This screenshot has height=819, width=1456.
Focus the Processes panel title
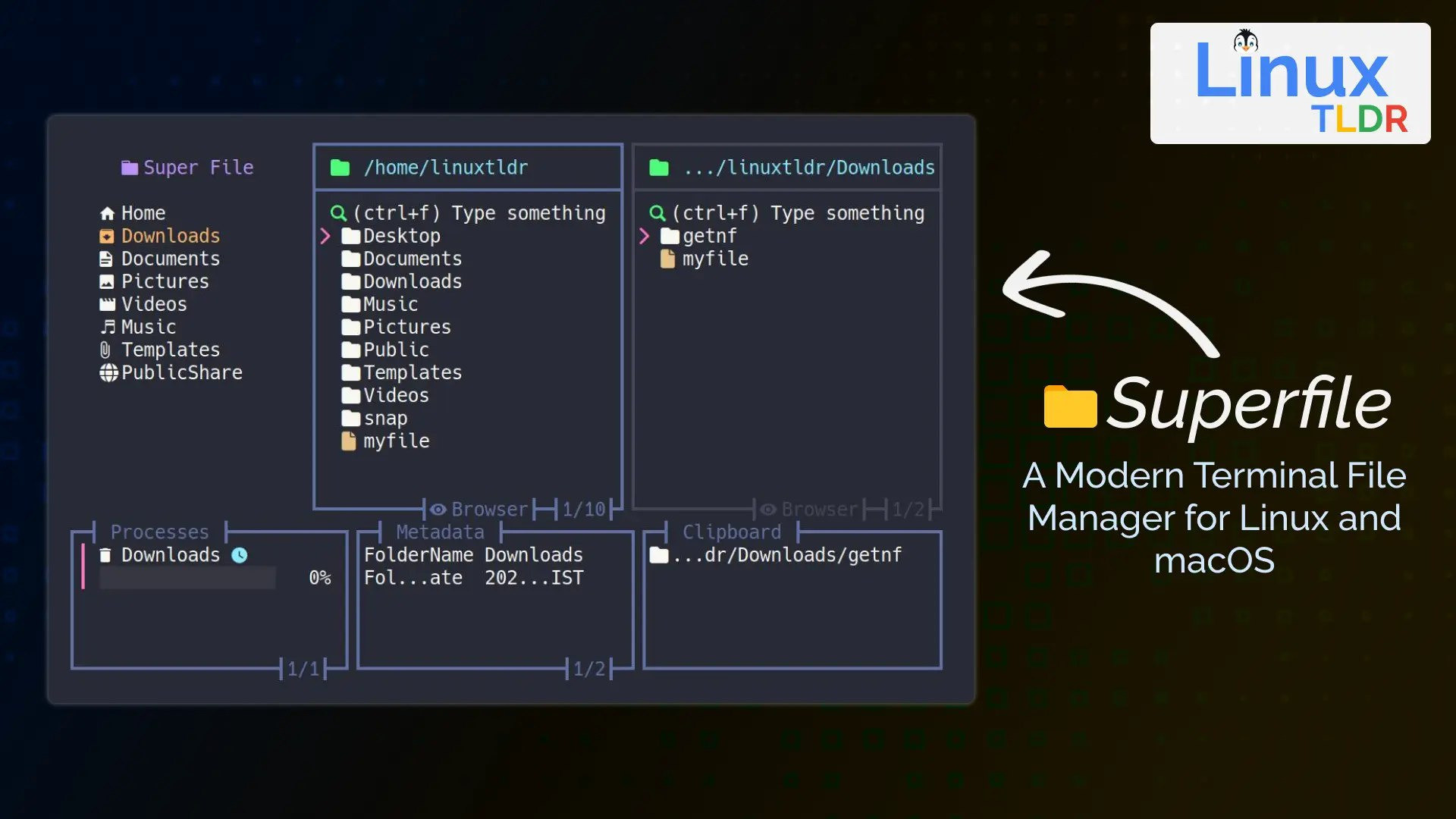point(159,532)
